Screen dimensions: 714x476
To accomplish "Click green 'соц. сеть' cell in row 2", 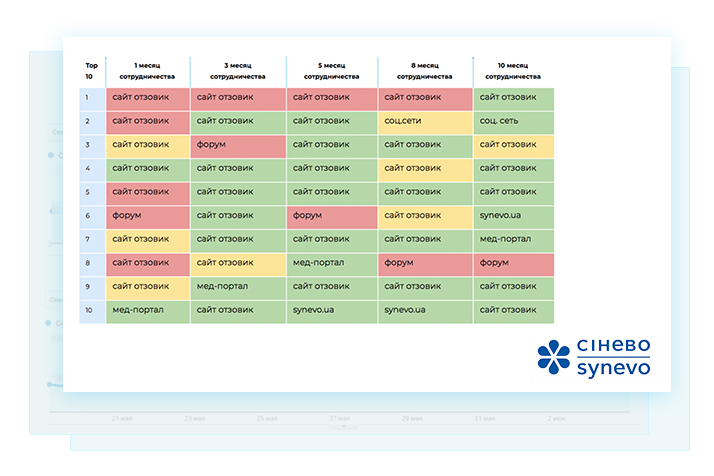I will (x=513, y=121).
